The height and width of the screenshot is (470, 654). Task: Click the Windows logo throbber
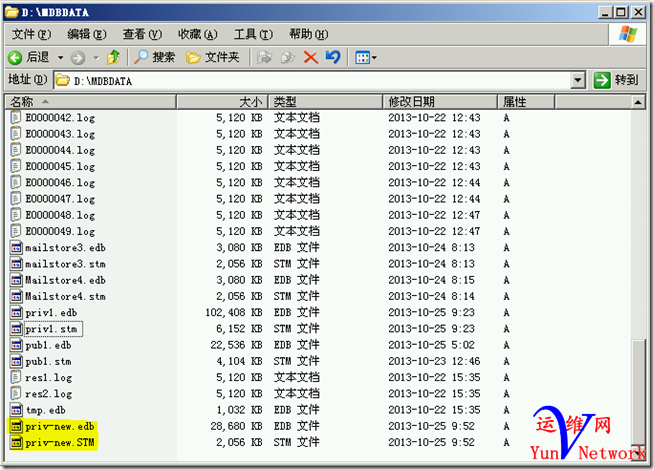coord(628,34)
